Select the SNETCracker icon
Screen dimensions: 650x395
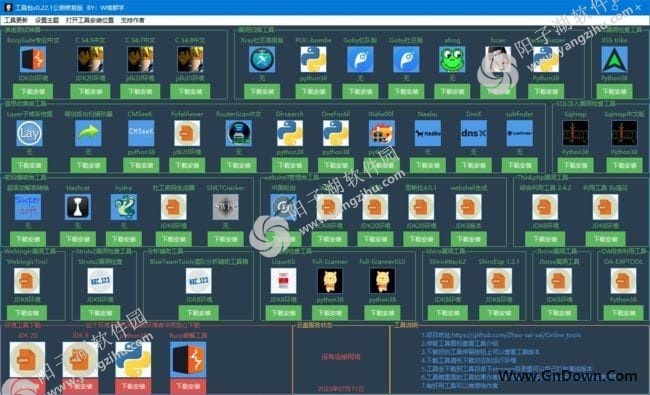click(226, 207)
